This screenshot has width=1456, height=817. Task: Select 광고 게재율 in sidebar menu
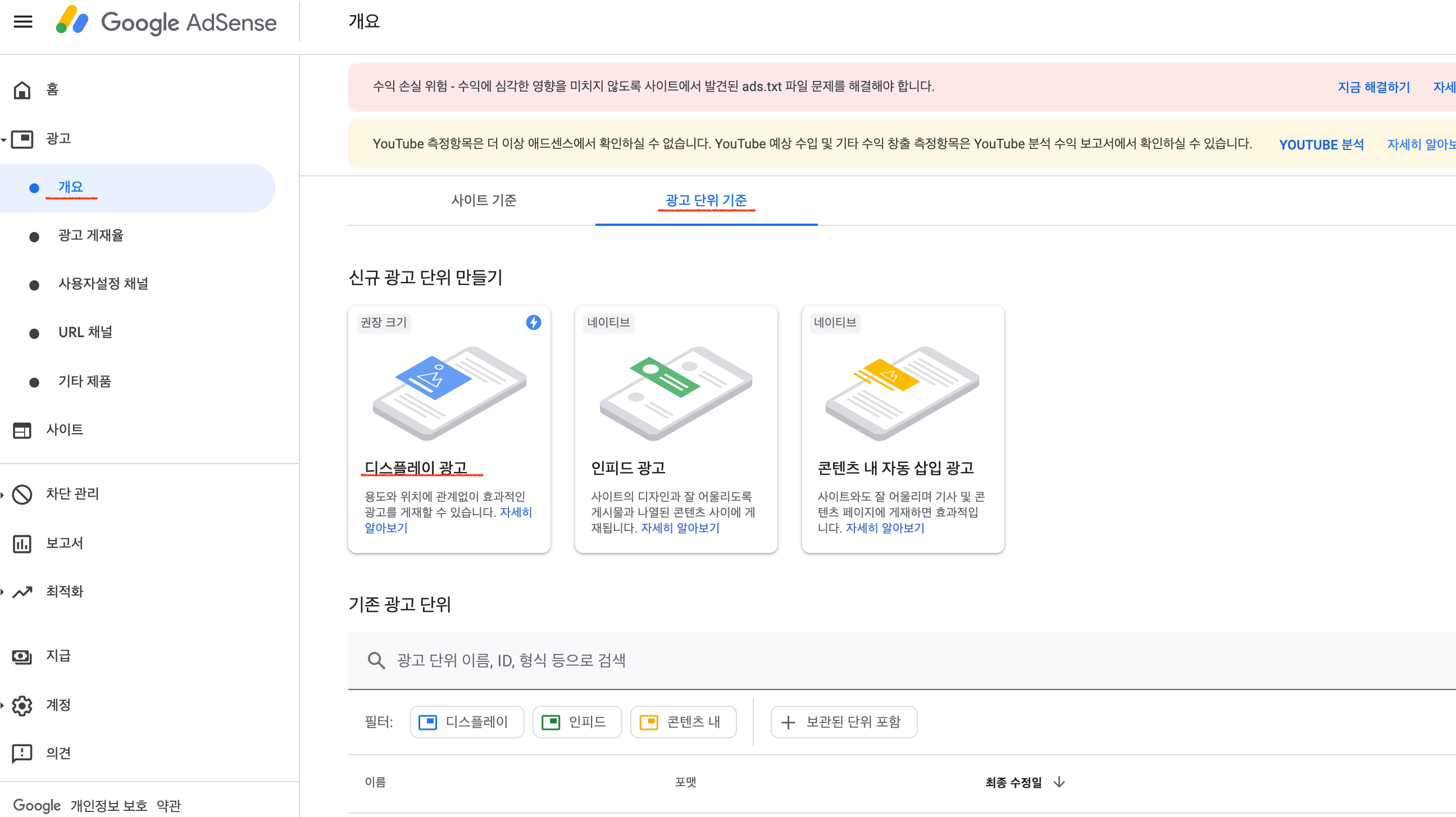pyautogui.click(x=90, y=235)
